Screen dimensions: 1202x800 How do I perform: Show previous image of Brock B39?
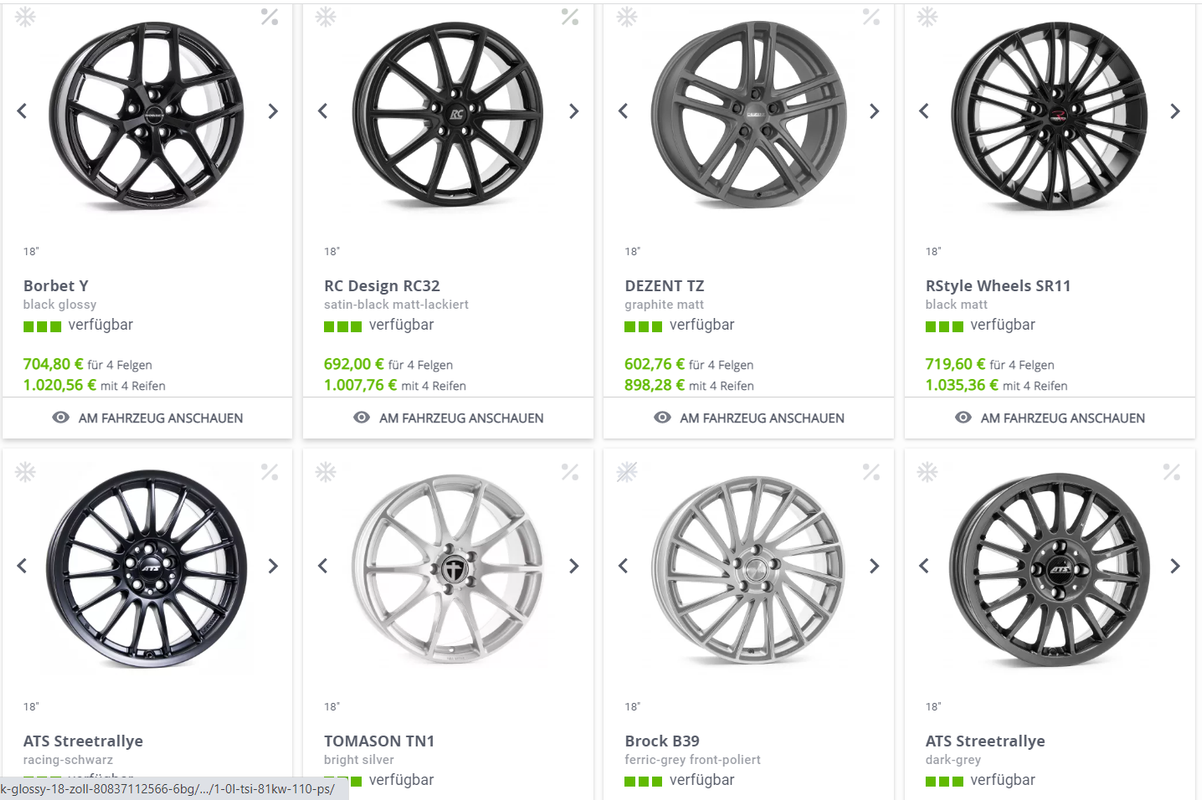coord(624,566)
